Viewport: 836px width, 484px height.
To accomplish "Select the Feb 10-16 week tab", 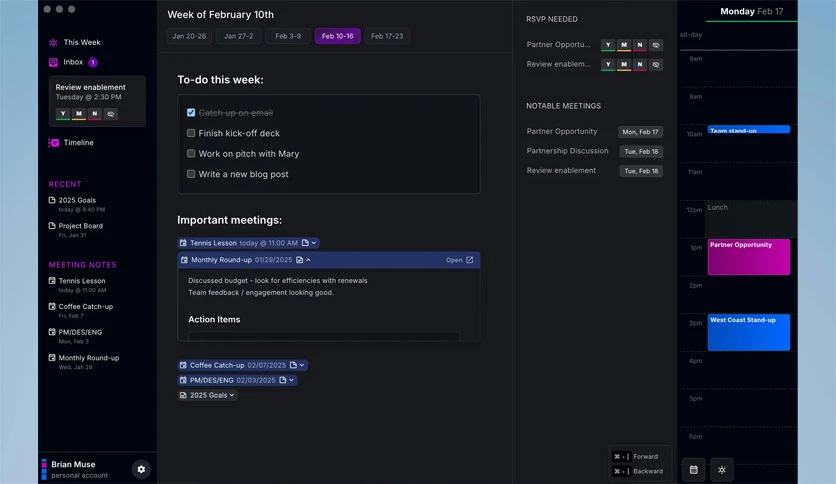I will tap(337, 36).
